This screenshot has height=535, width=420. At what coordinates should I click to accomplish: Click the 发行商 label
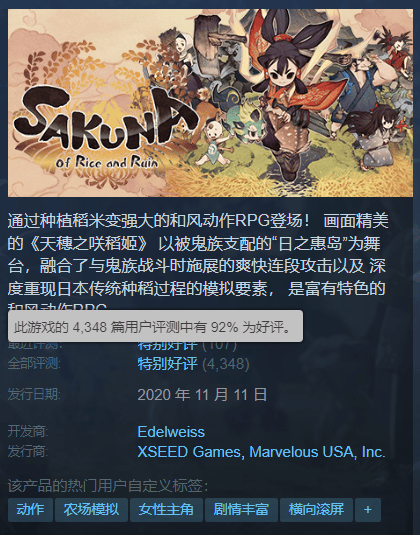(x=28, y=452)
